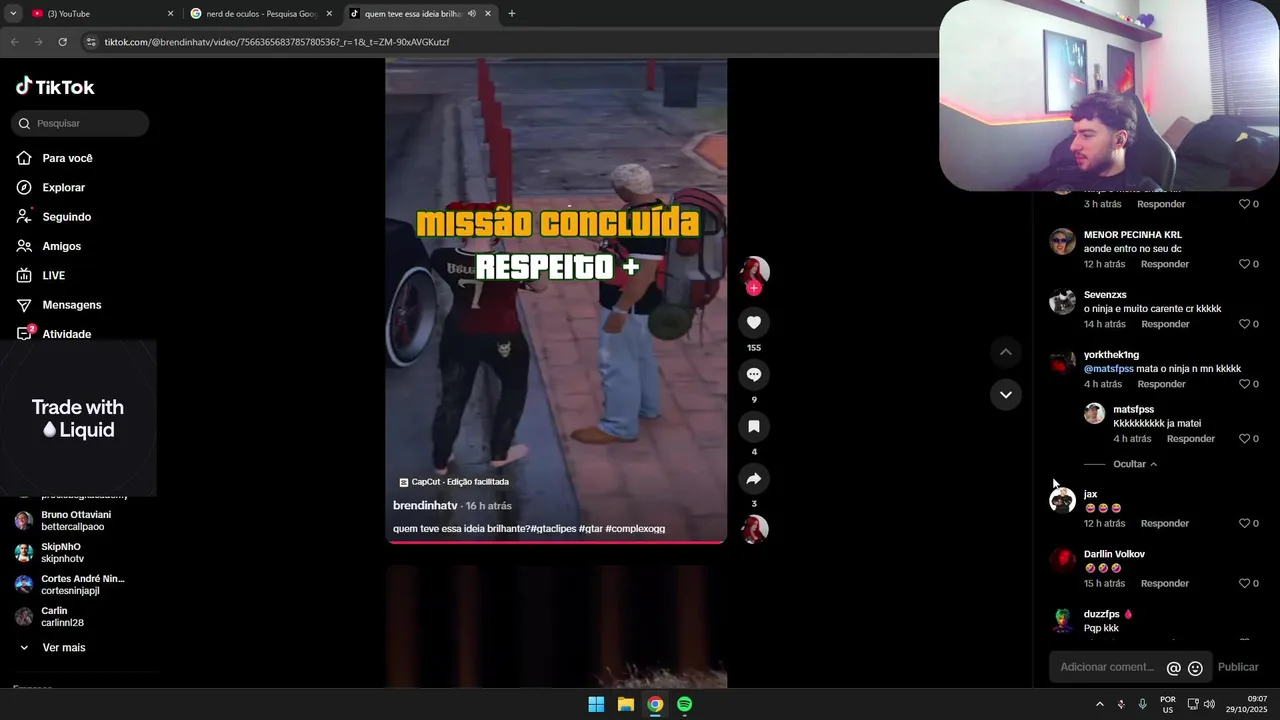Open LIVE in sidebar

(x=53, y=275)
